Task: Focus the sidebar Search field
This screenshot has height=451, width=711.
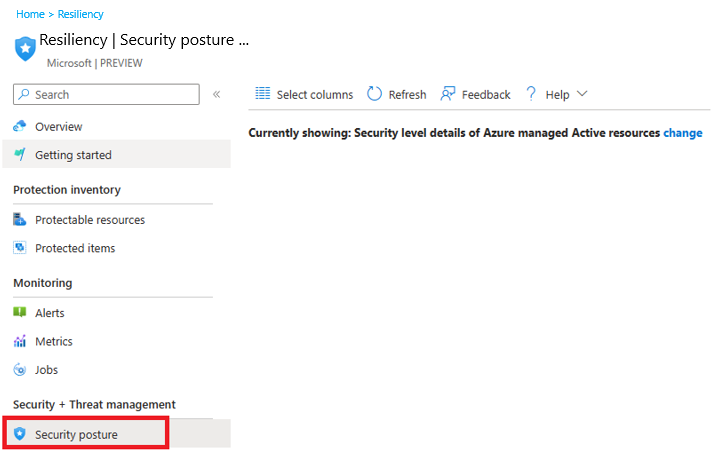Action: point(106,94)
